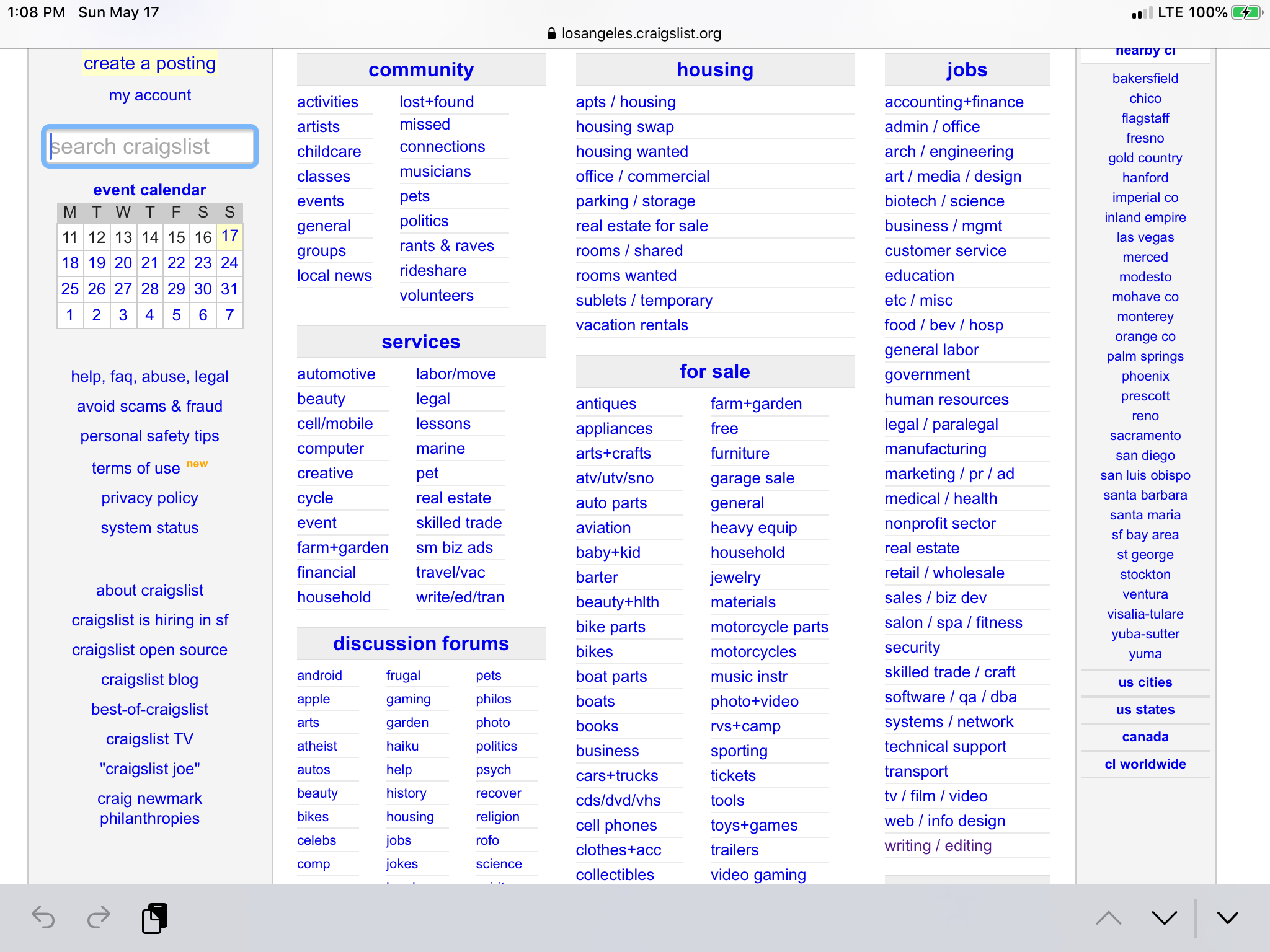This screenshot has width=1270, height=952.
Task: Open the musicians community link
Action: 435,171
